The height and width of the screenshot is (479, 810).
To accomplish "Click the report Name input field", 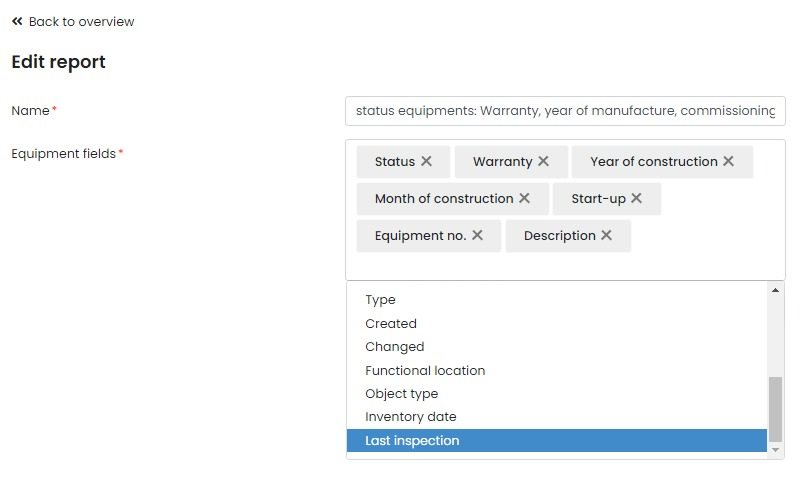I will coord(565,111).
